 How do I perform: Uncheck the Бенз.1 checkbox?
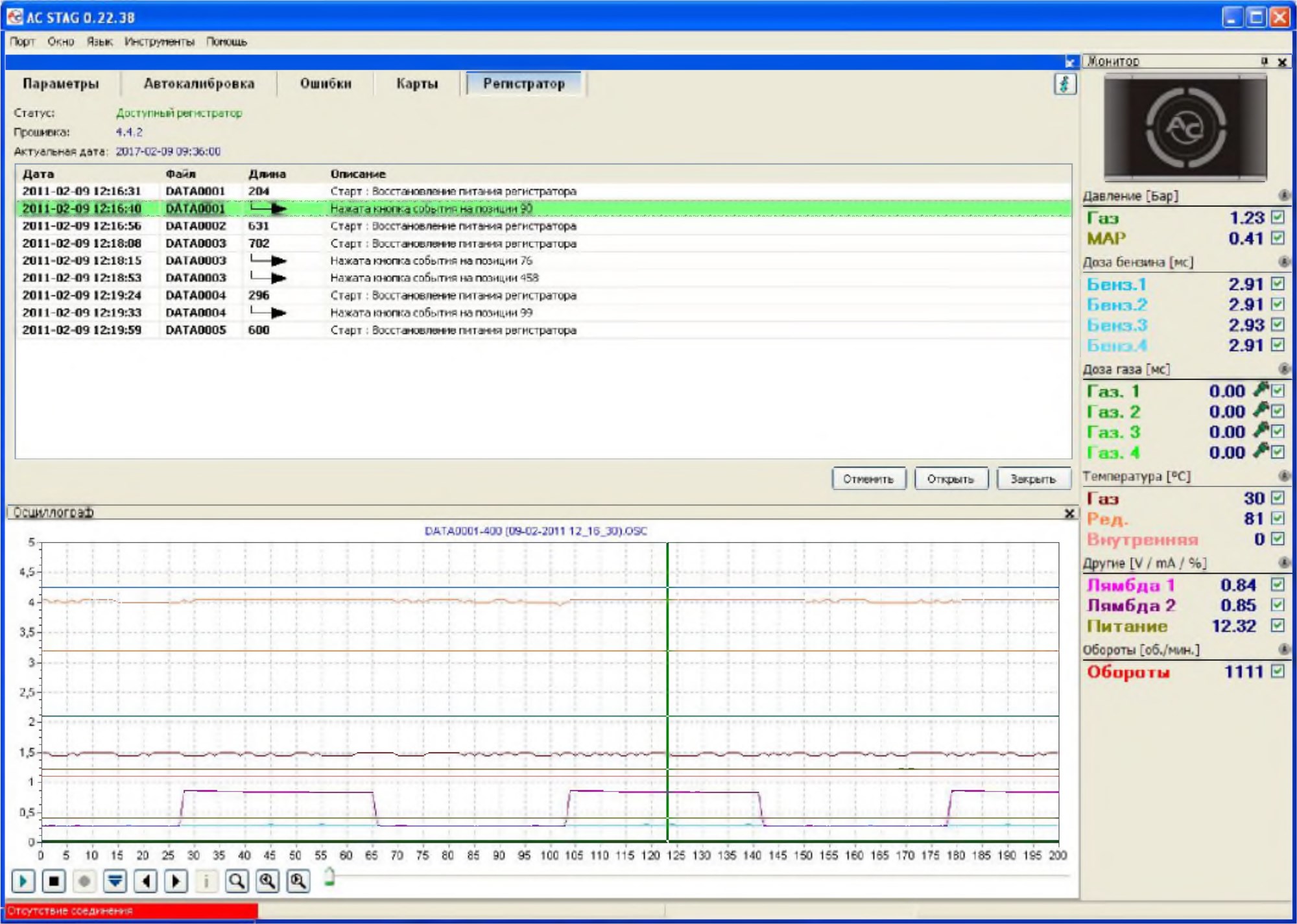(1278, 283)
